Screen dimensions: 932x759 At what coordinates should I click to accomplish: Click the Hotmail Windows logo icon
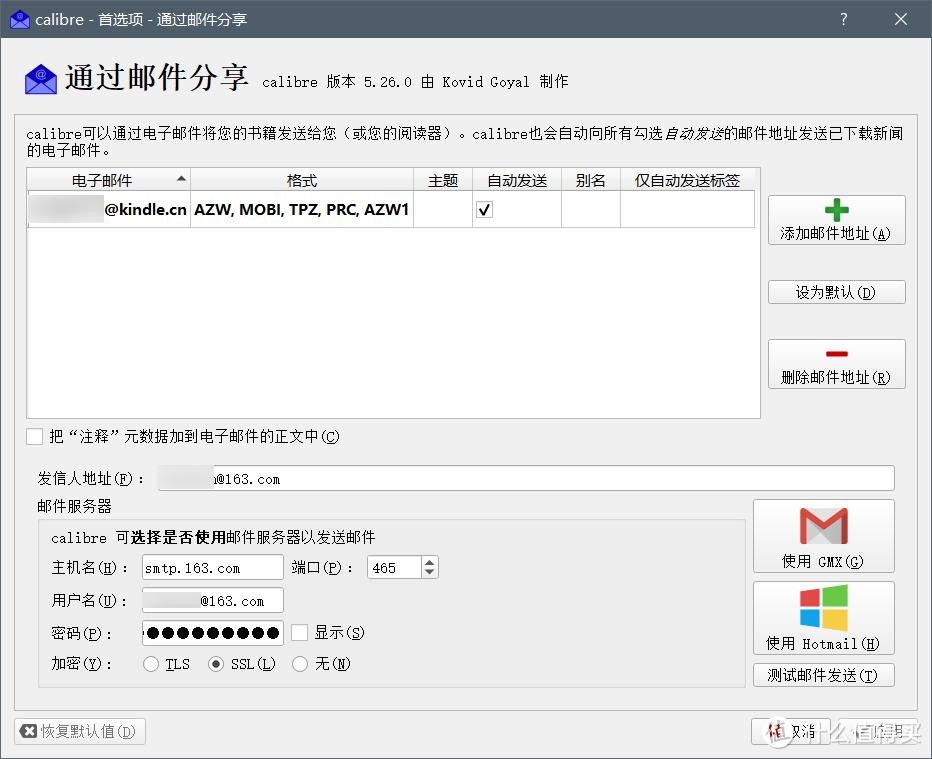(x=823, y=608)
